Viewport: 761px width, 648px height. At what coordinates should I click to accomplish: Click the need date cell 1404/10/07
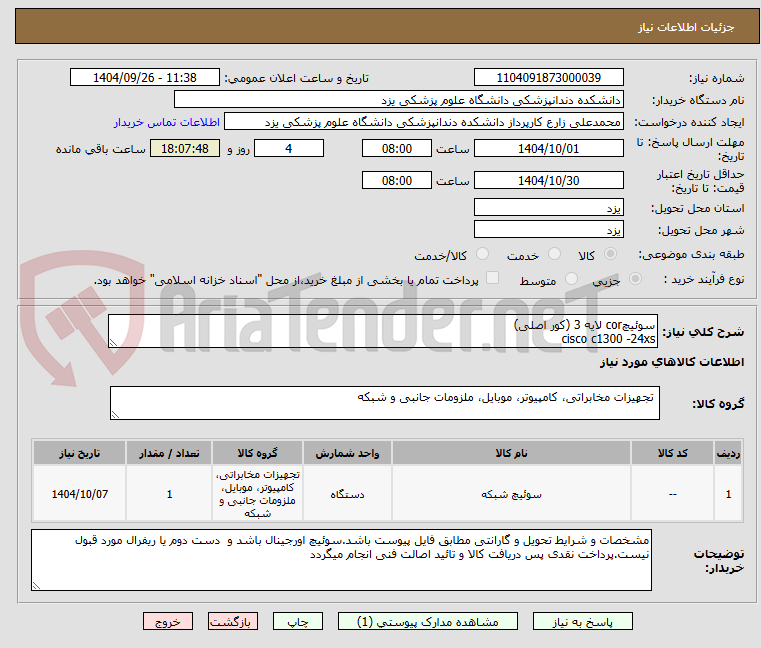(80, 494)
